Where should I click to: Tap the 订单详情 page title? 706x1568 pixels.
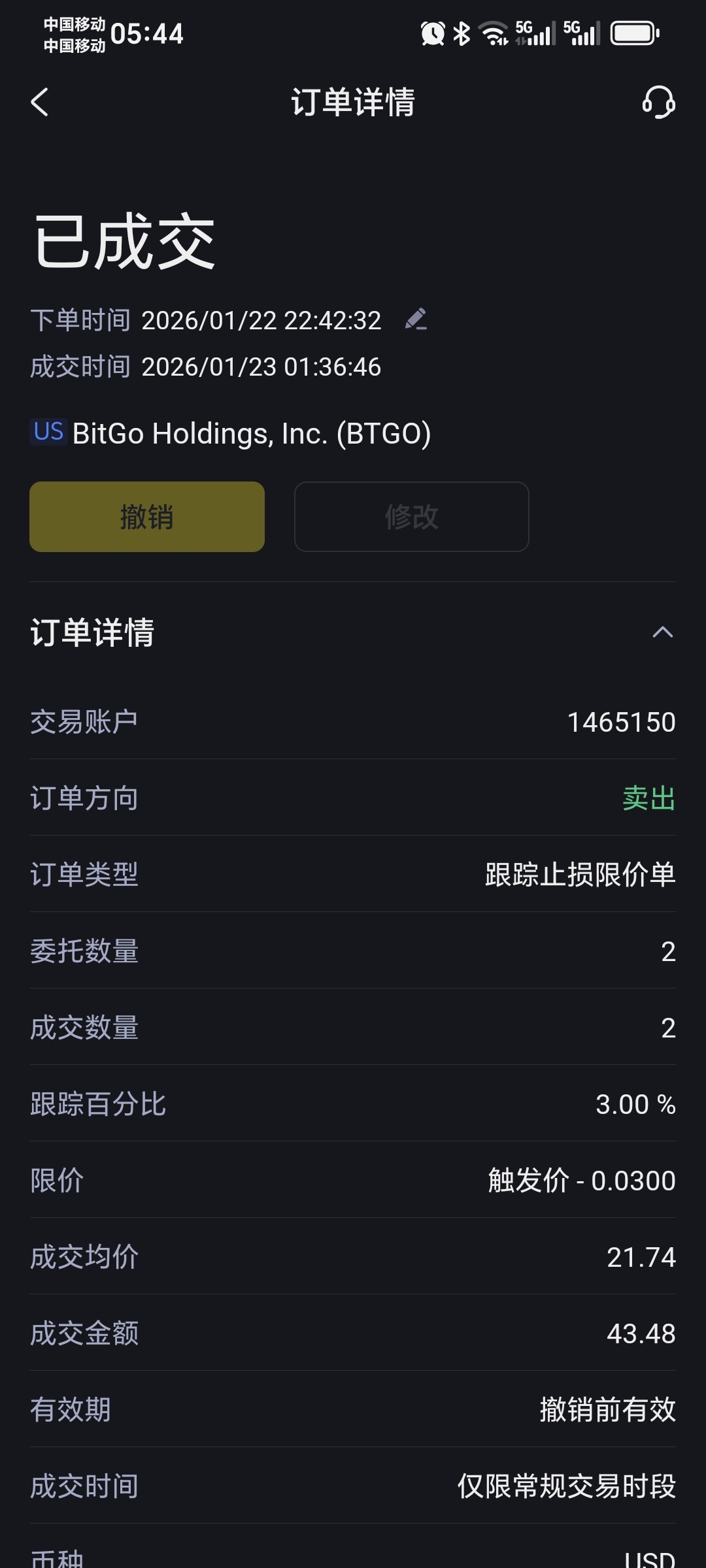click(x=353, y=103)
